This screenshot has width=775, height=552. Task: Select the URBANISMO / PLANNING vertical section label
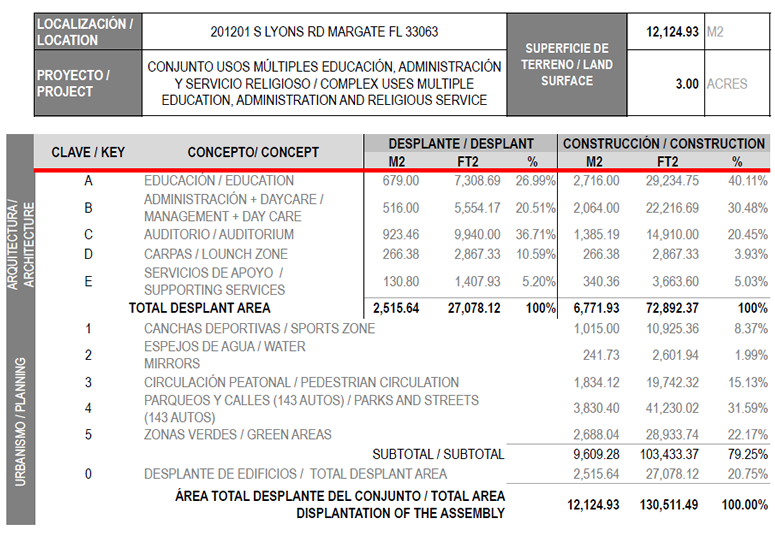click(x=21, y=420)
